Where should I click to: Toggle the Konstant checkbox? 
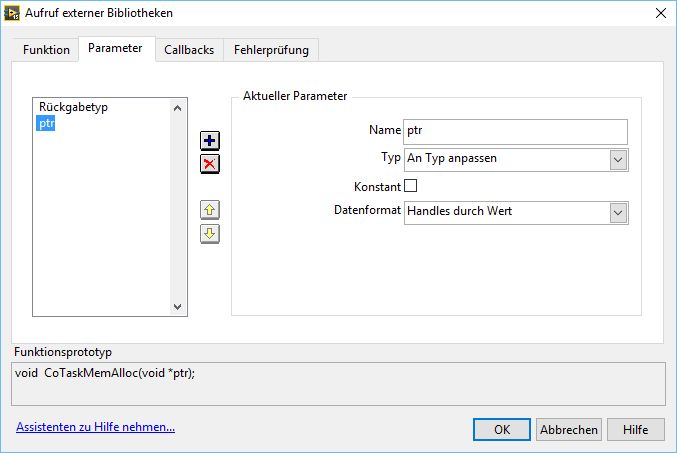(x=410, y=186)
